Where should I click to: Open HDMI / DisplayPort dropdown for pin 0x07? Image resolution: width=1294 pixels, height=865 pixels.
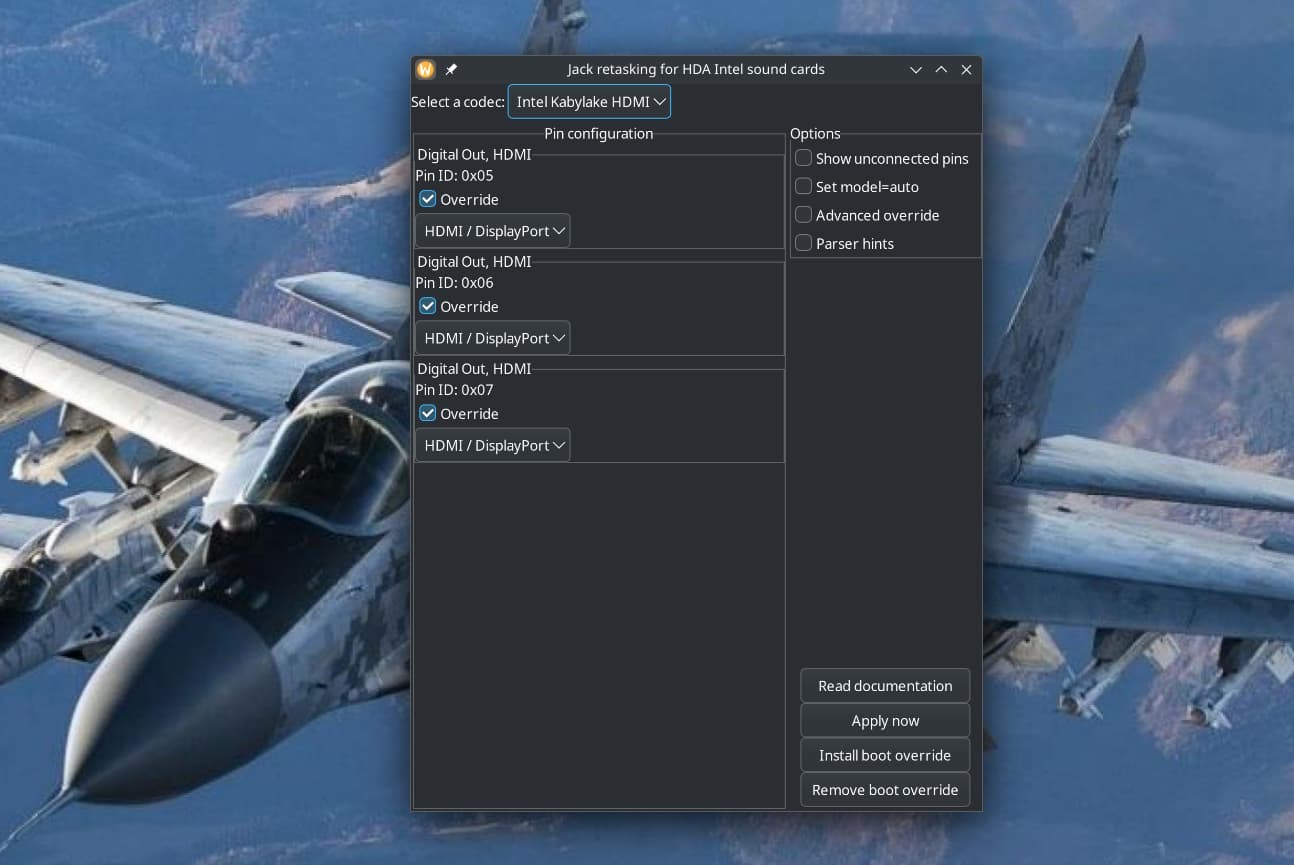493,445
